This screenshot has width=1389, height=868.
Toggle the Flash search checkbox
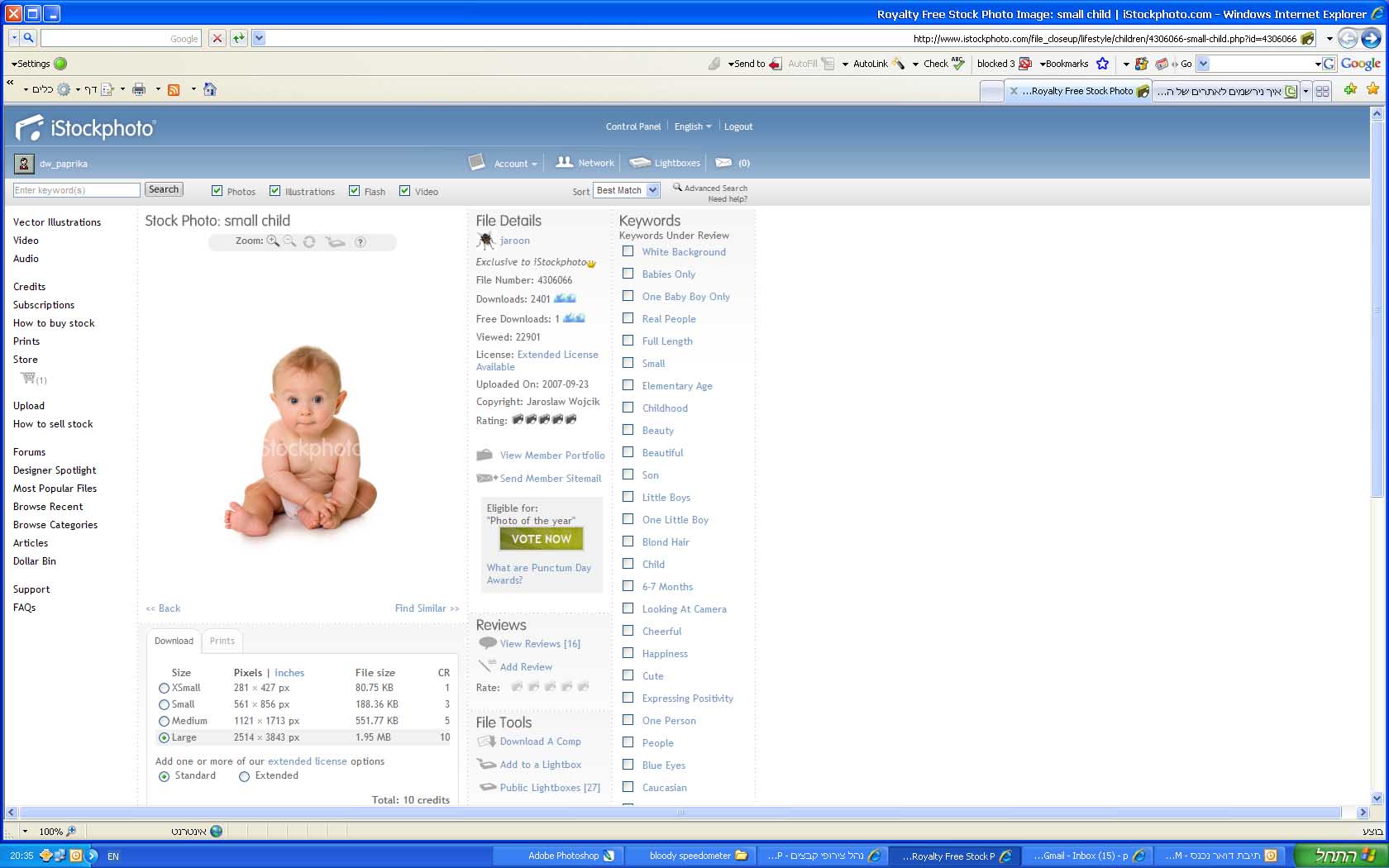click(x=354, y=191)
